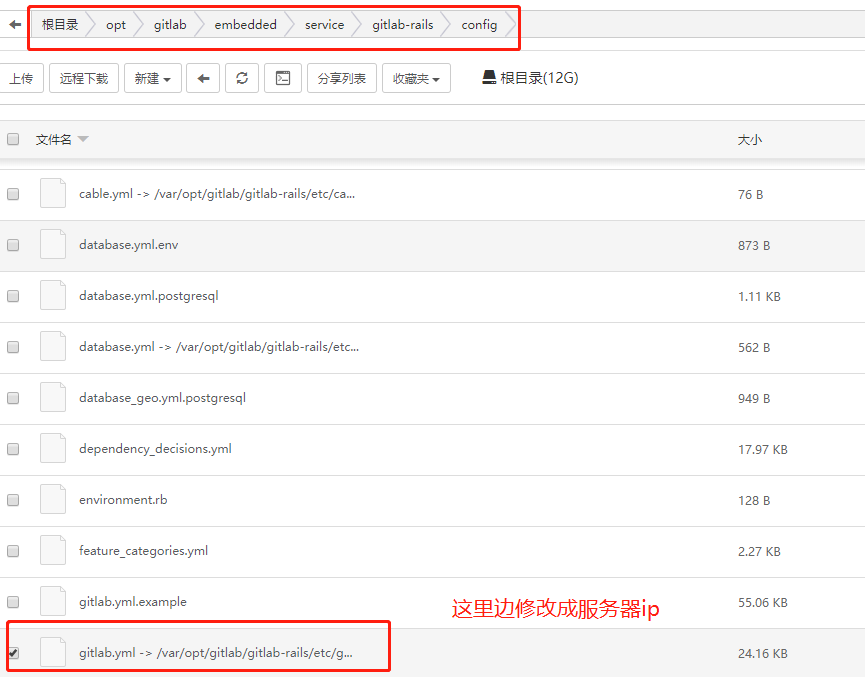Go to gitlab-rails in the breadcrumb

pos(403,25)
